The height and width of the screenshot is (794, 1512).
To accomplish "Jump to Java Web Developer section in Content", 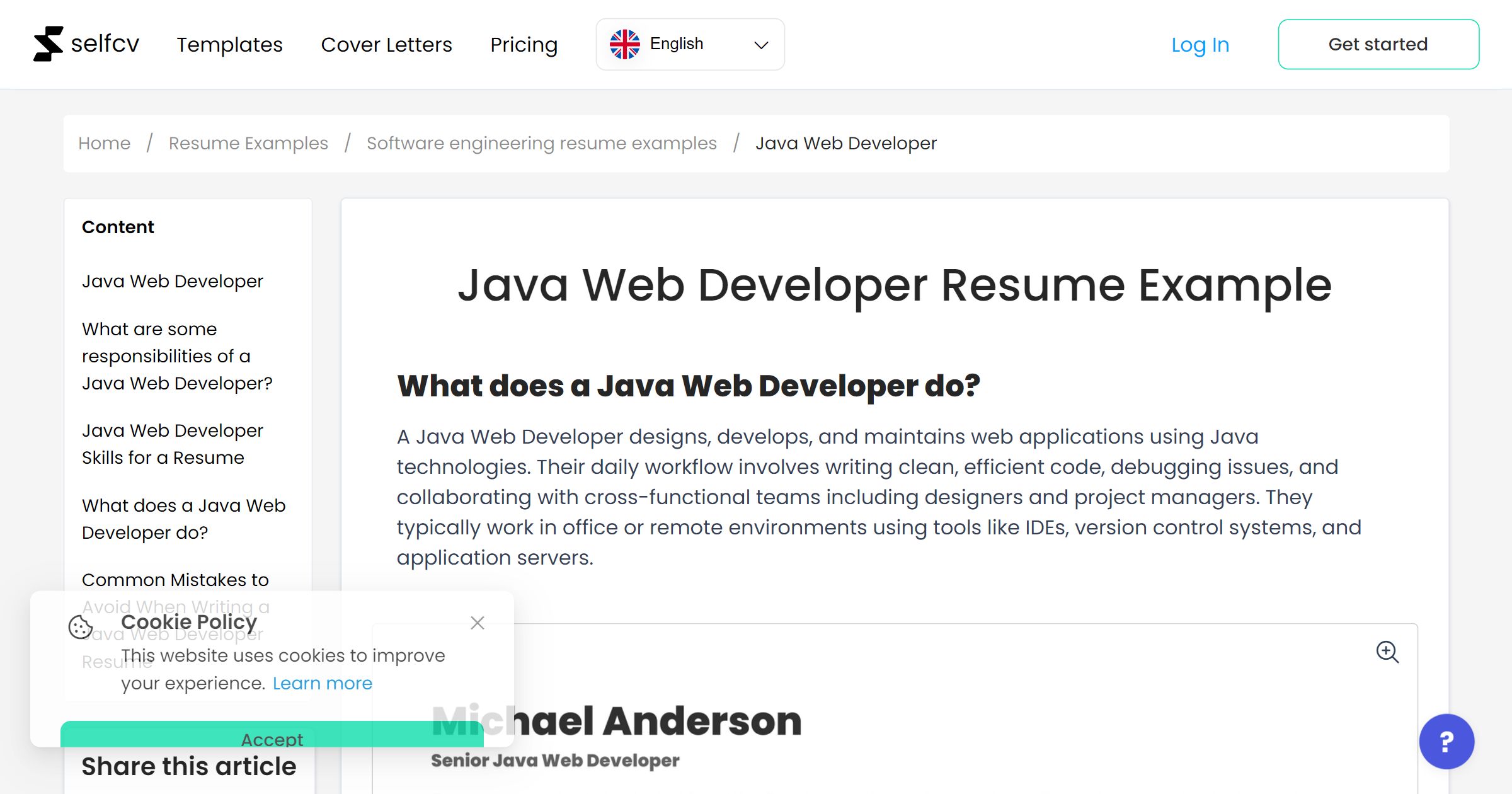I will (173, 281).
